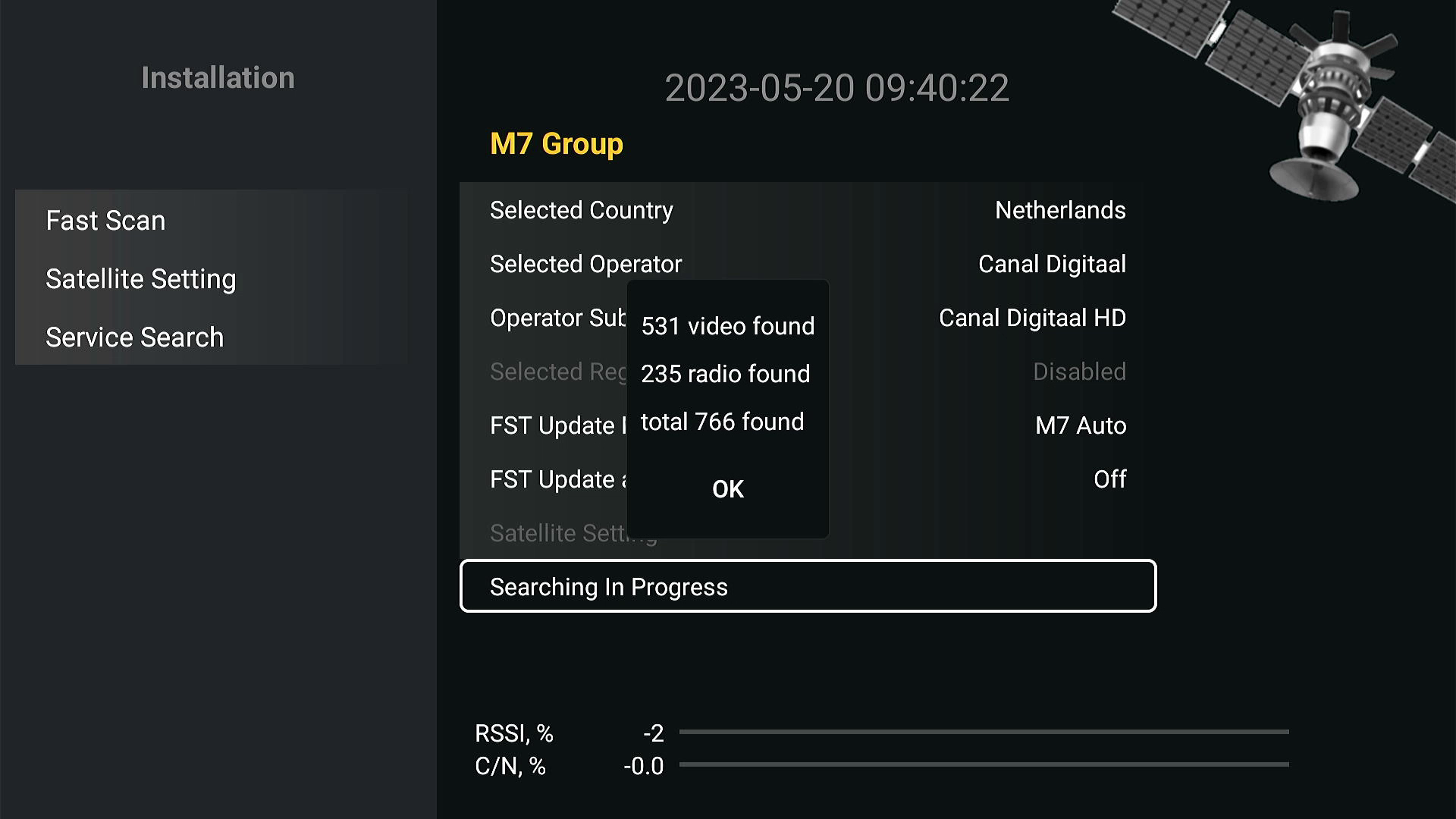Toggle the FST Update Off setting
Image resolution: width=1456 pixels, height=819 pixels.
1109,479
